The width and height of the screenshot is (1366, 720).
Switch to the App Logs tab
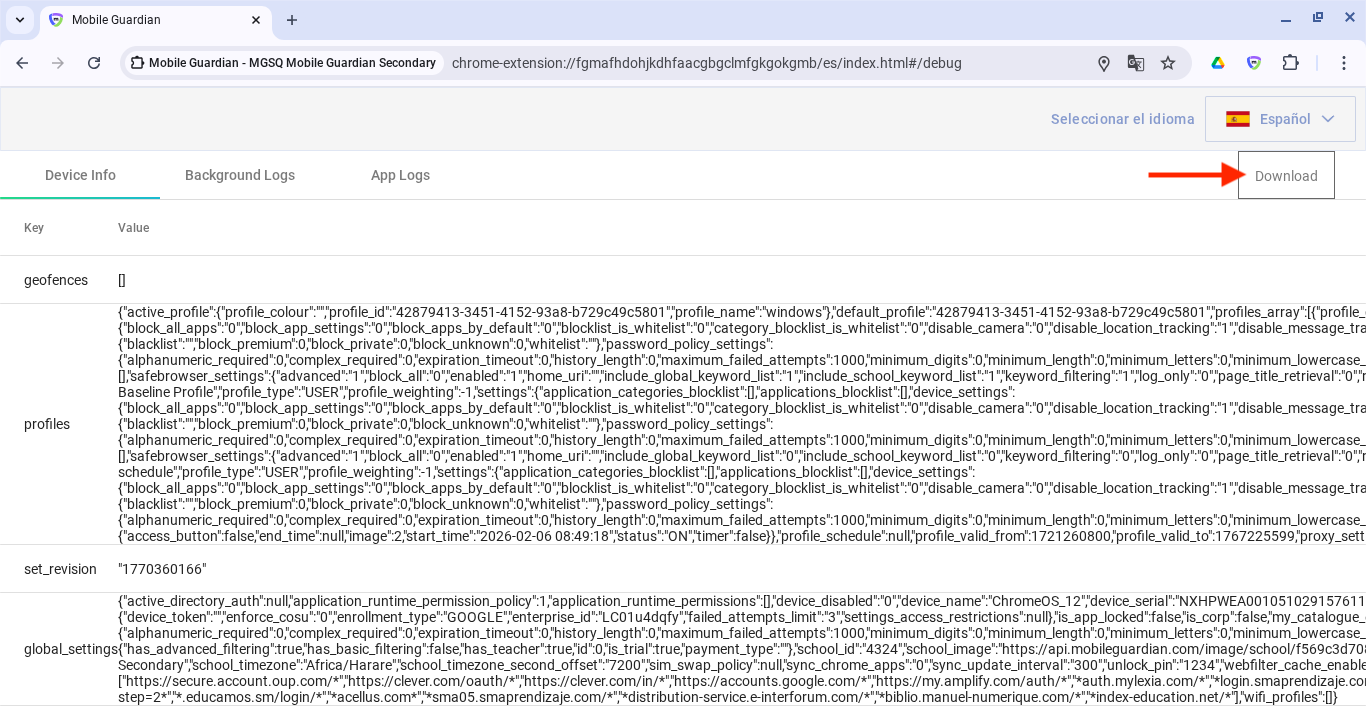pyautogui.click(x=400, y=175)
